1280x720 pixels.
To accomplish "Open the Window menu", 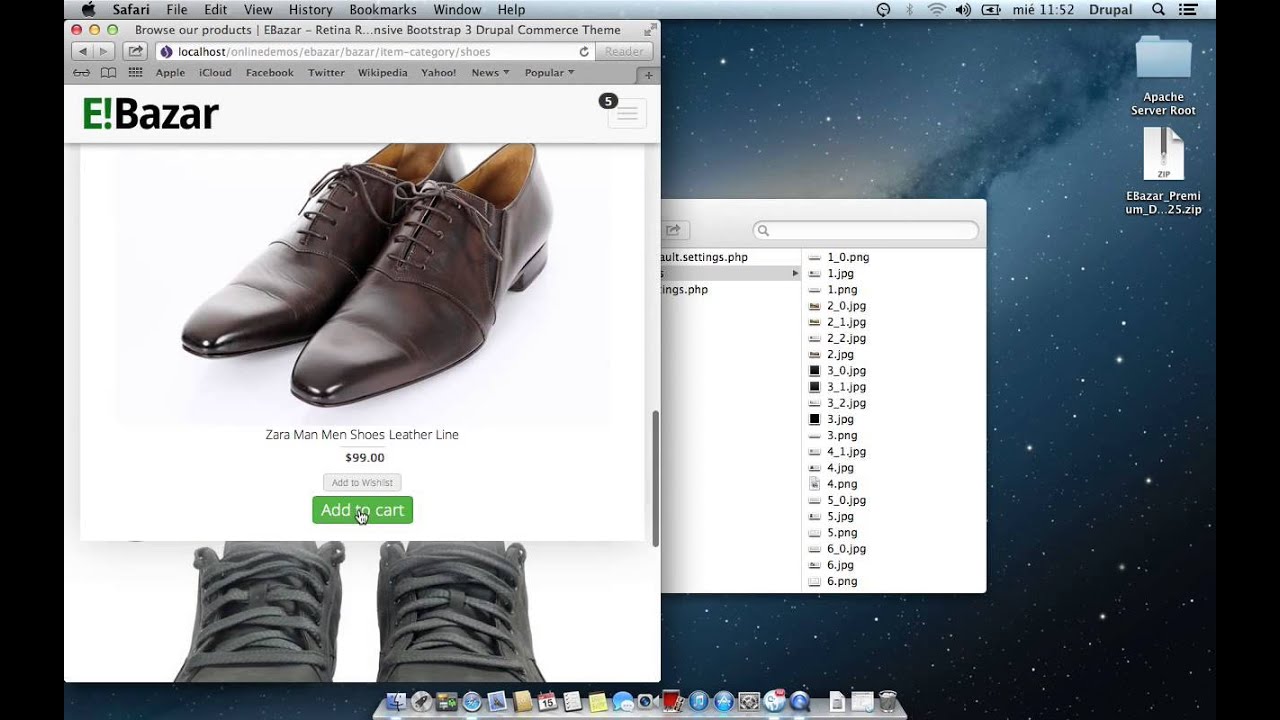I will (x=457, y=10).
